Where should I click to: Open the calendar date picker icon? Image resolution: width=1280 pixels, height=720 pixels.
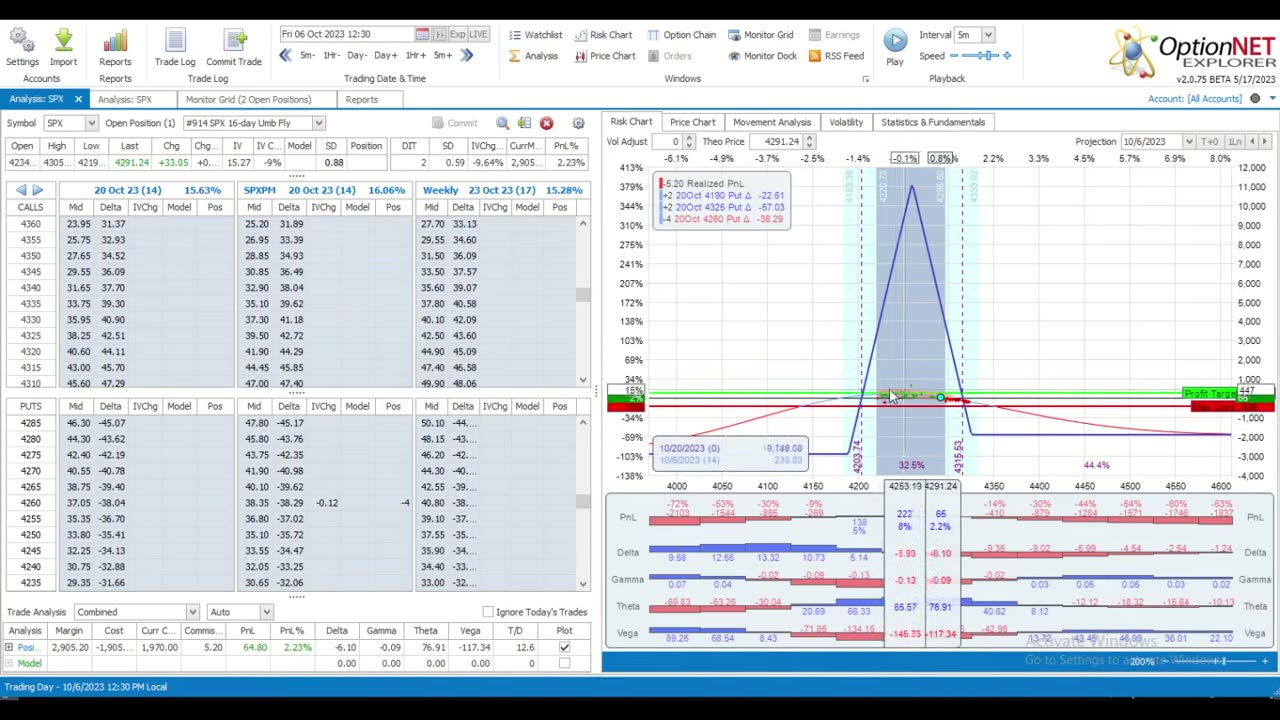point(422,34)
